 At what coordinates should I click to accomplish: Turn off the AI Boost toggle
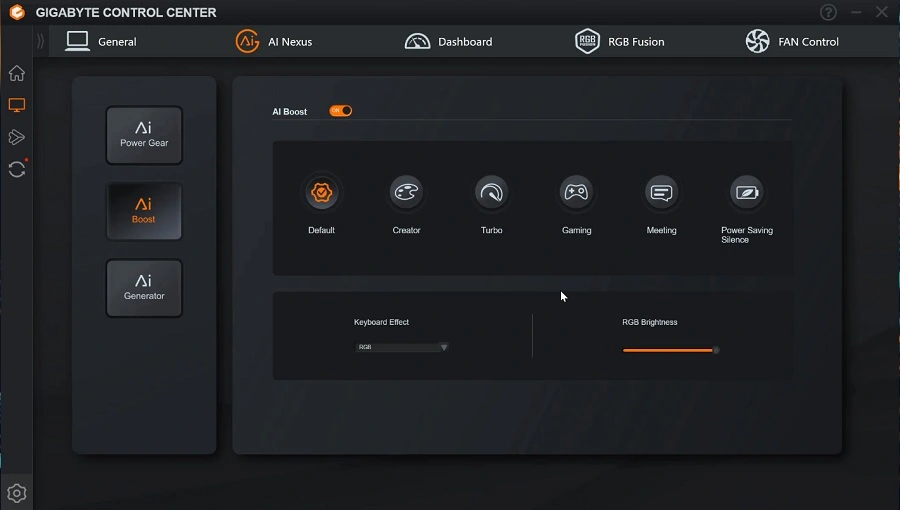click(x=340, y=111)
